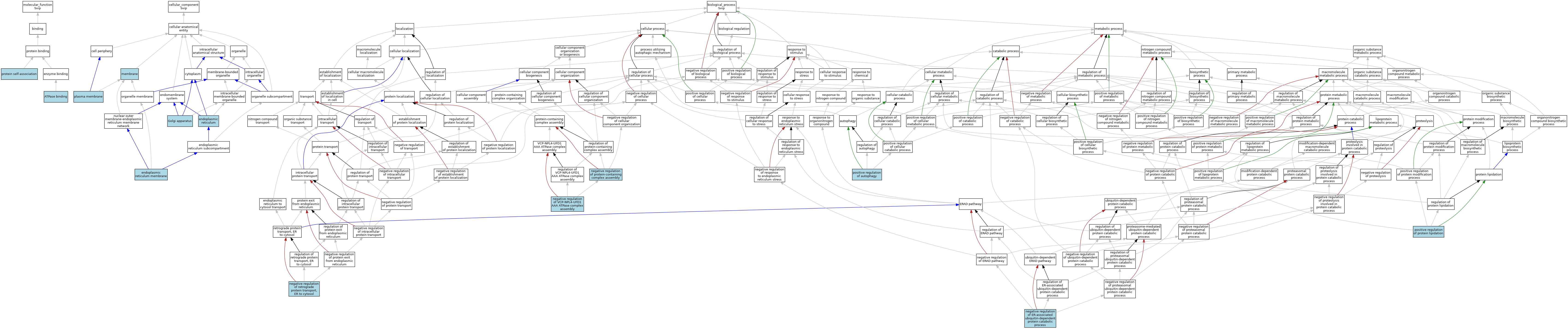The height and width of the screenshot is (329, 1568).
Task: Click 'modification-dependent macromolecule catabolic process' node
Action: pyautogui.click(x=1317, y=147)
